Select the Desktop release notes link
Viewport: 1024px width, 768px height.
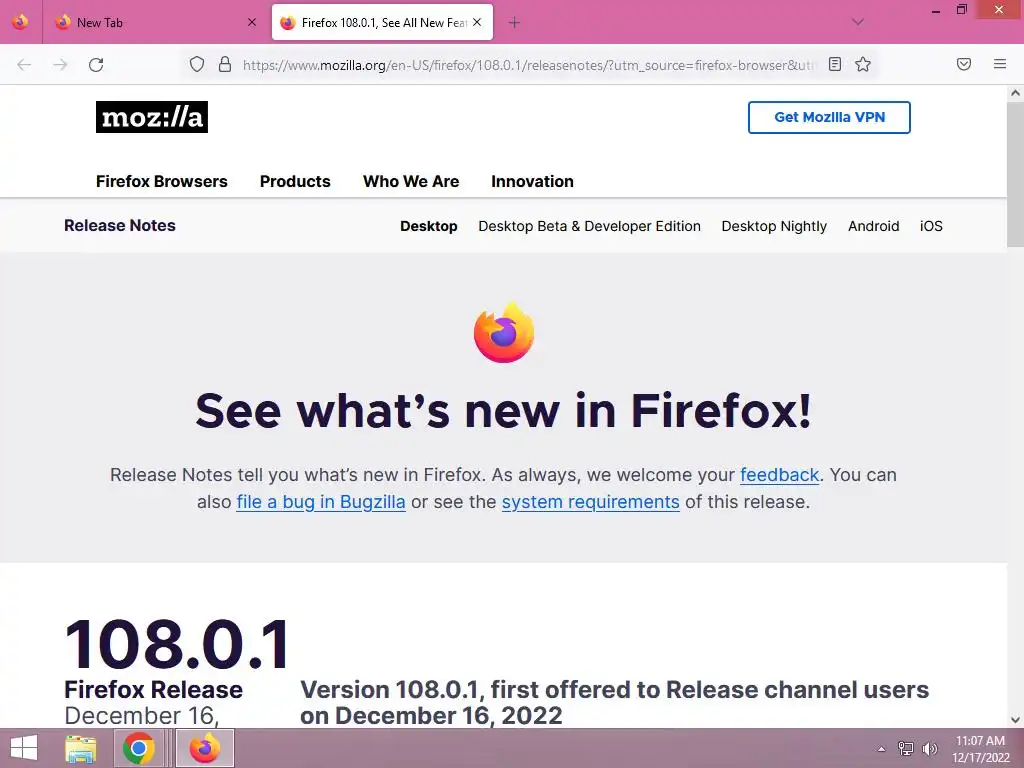coord(428,226)
